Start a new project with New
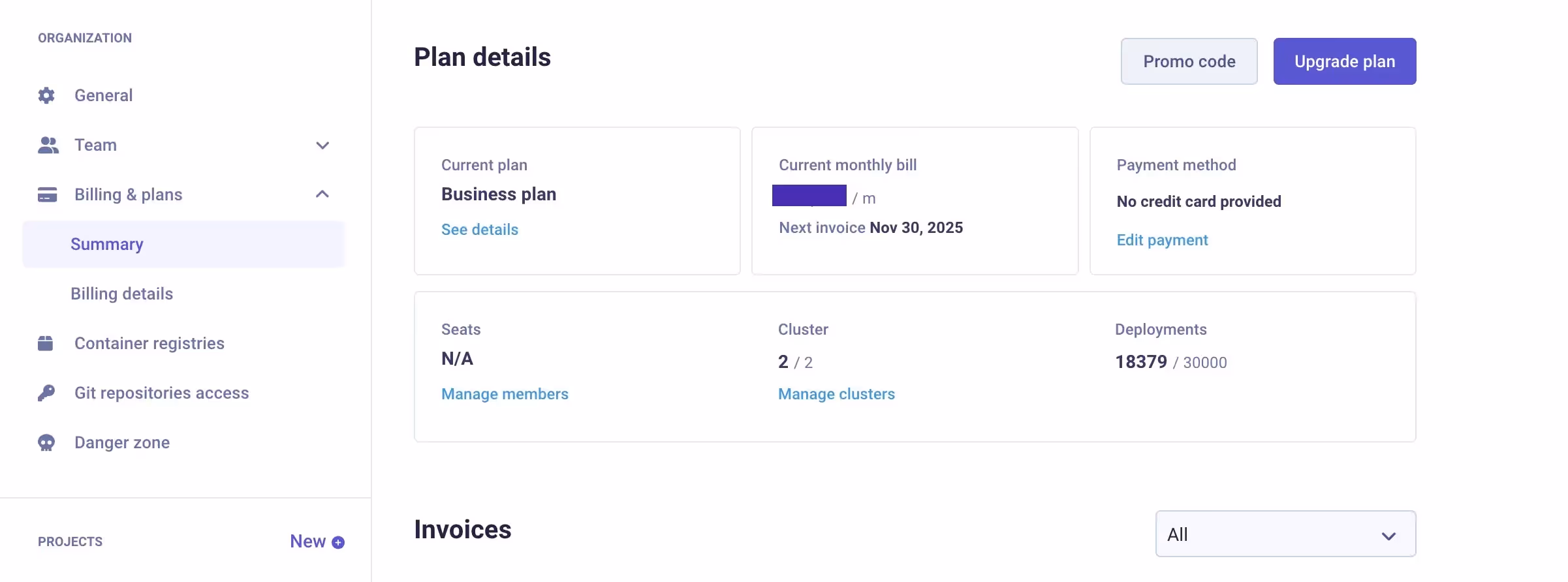 coord(307,542)
